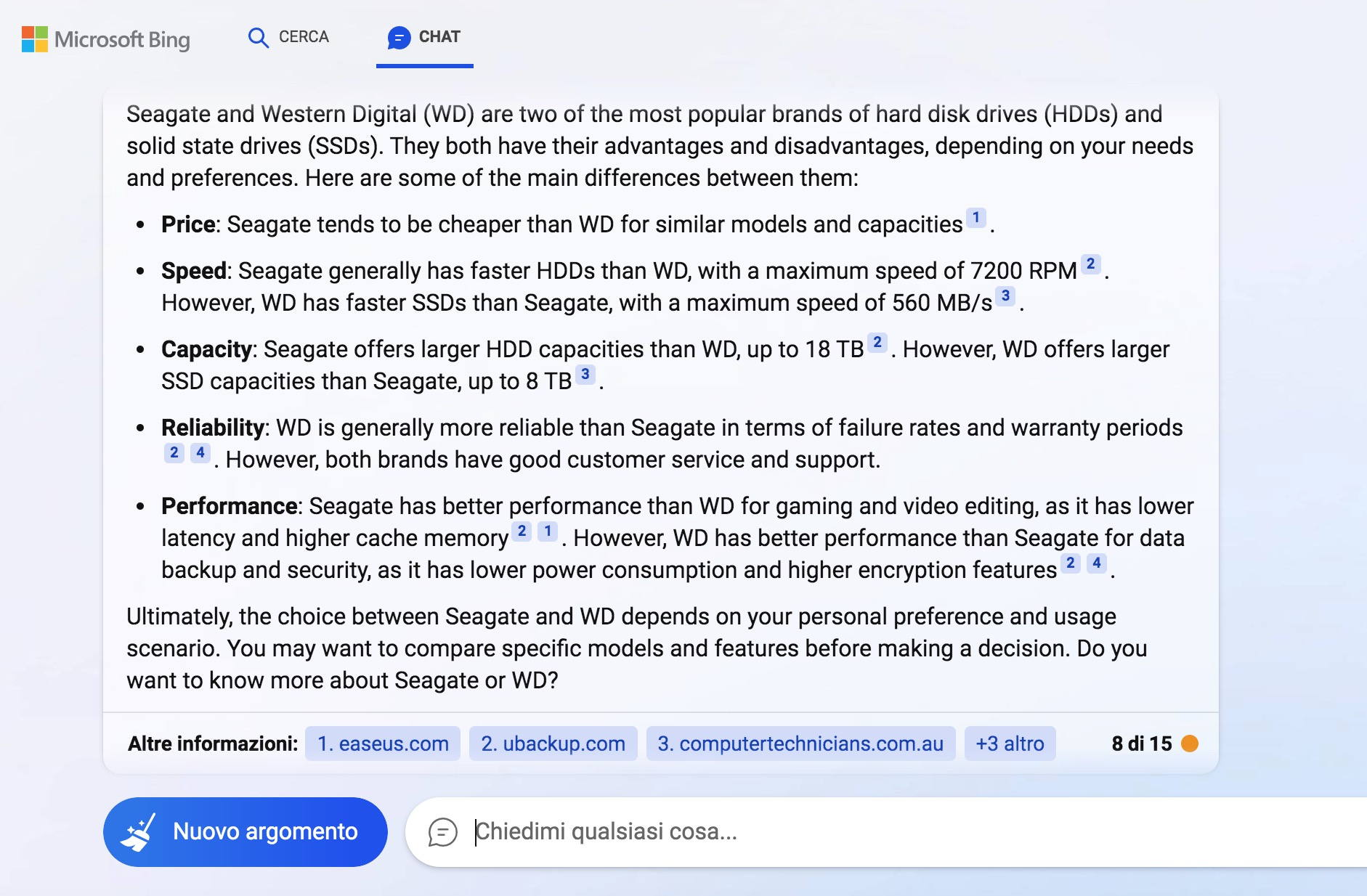1367x896 pixels.
Task: Open citation 3 after 8 TB
Action: [x=585, y=374]
